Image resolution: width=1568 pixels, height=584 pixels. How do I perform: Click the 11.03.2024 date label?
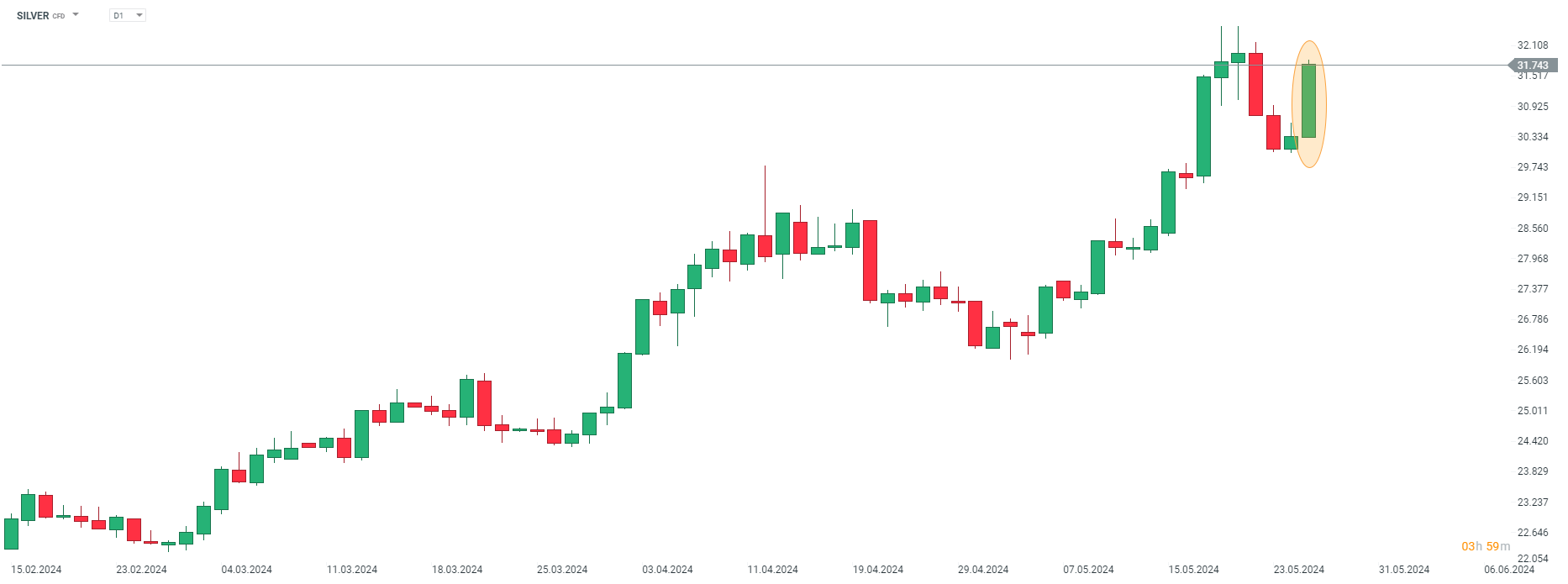coord(352,570)
